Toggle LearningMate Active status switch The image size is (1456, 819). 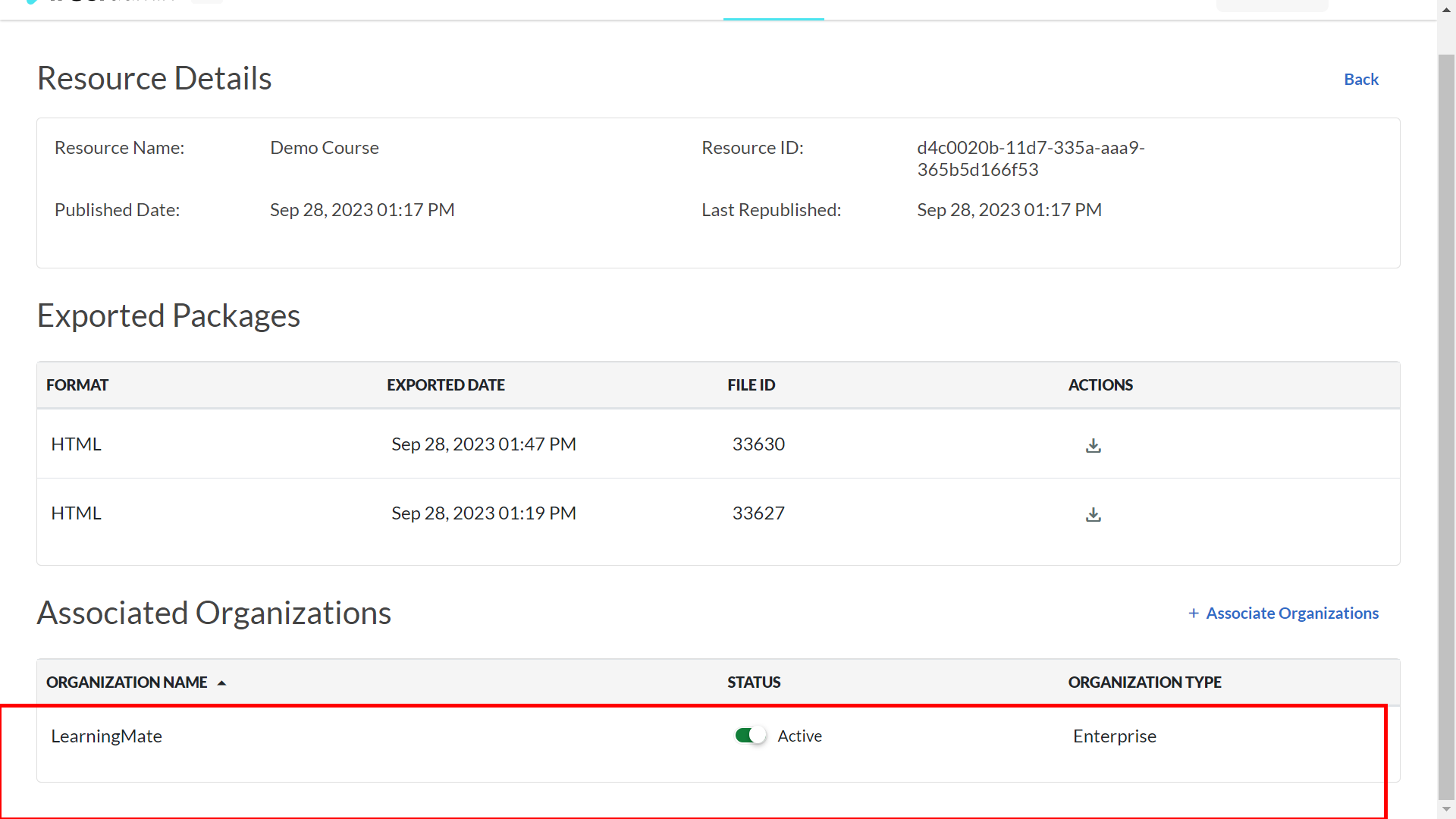(750, 736)
